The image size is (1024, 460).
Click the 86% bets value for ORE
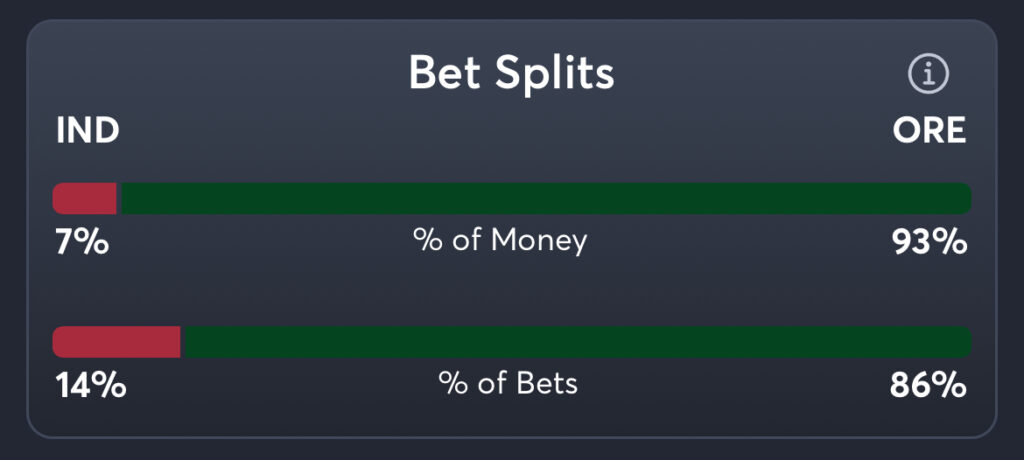[x=928, y=385]
